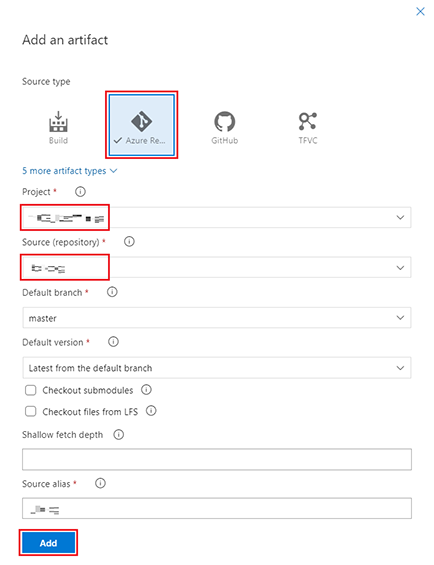Open the Source (repository) dropdown
Viewport: 434px width, 565px height.
[x=217, y=267]
